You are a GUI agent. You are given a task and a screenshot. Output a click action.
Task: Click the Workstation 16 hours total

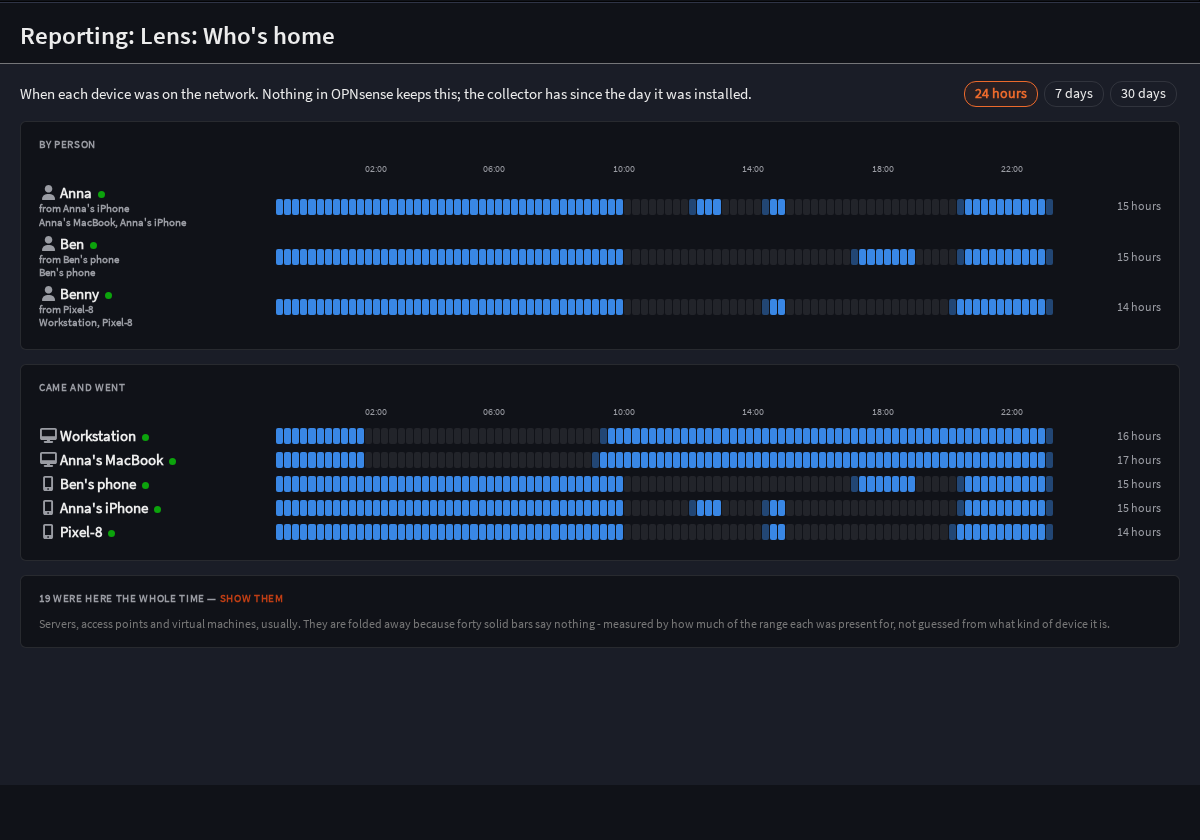[1139, 436]
